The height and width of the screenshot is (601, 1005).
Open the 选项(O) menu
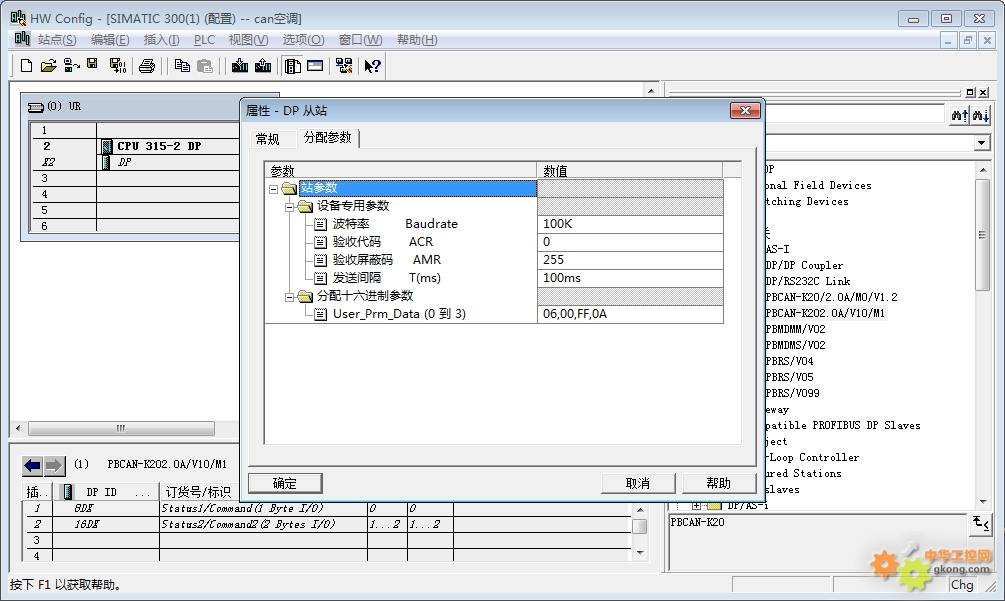303,40
